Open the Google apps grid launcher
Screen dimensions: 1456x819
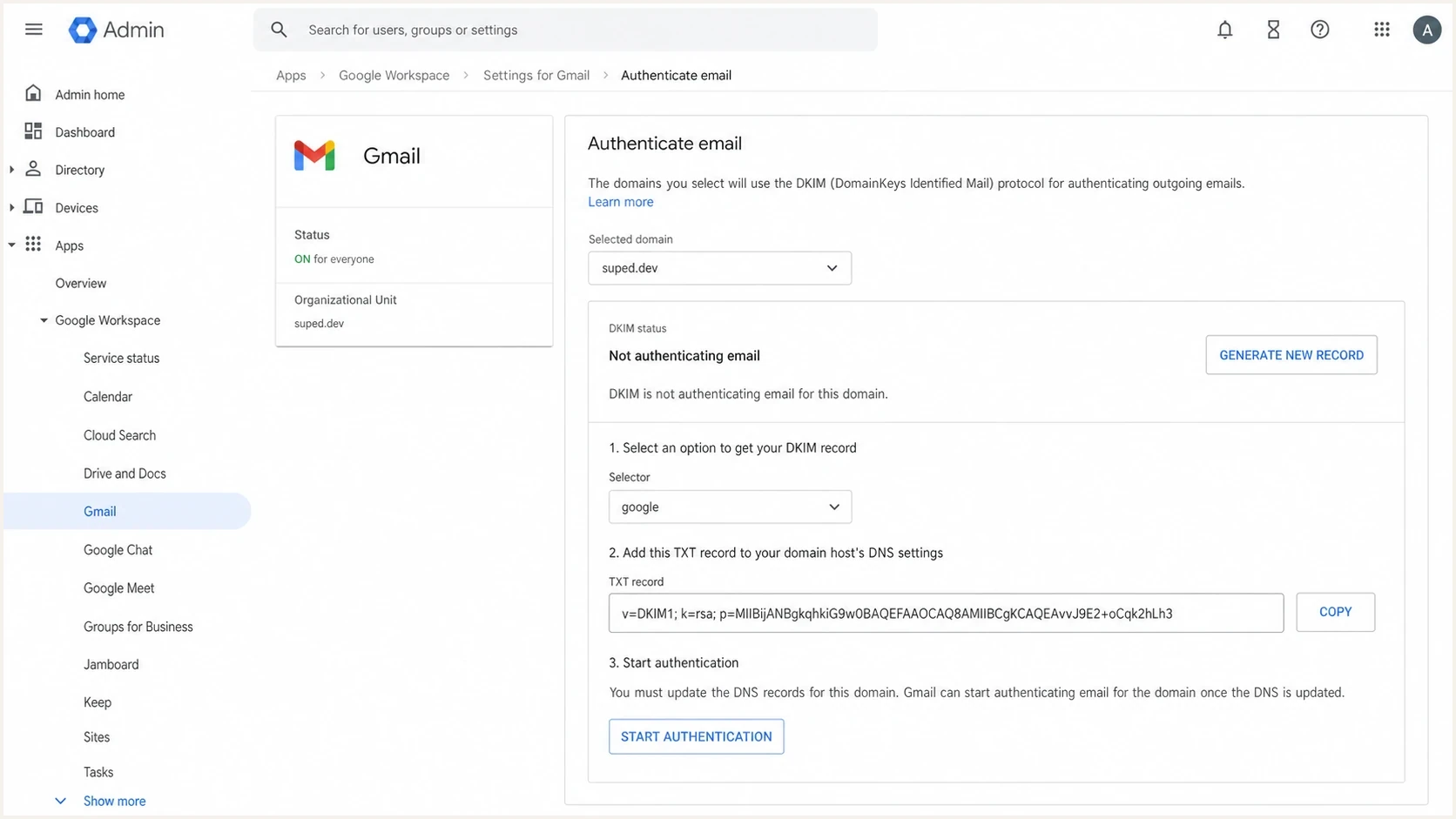coord(1382,30)
